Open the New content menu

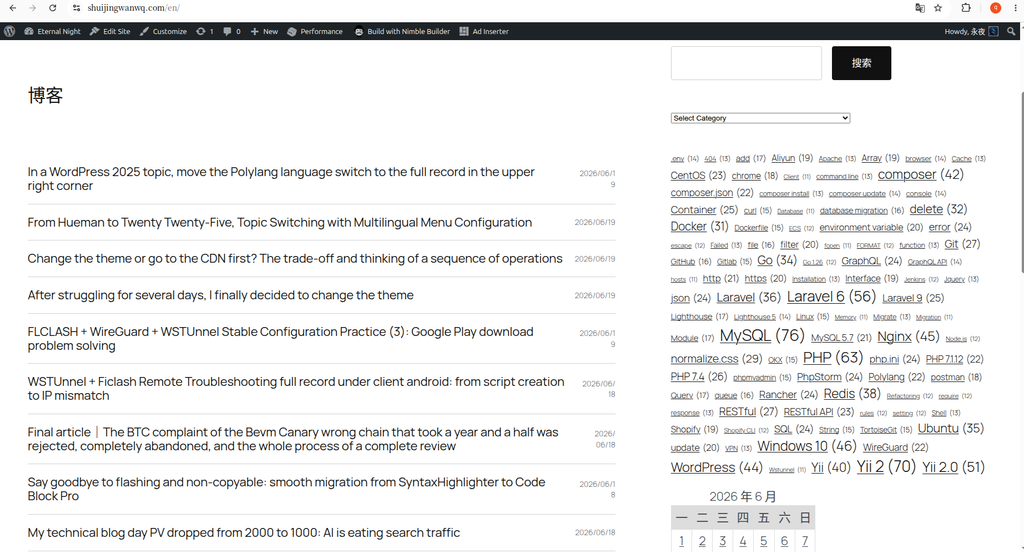click(x=264, y=31)
